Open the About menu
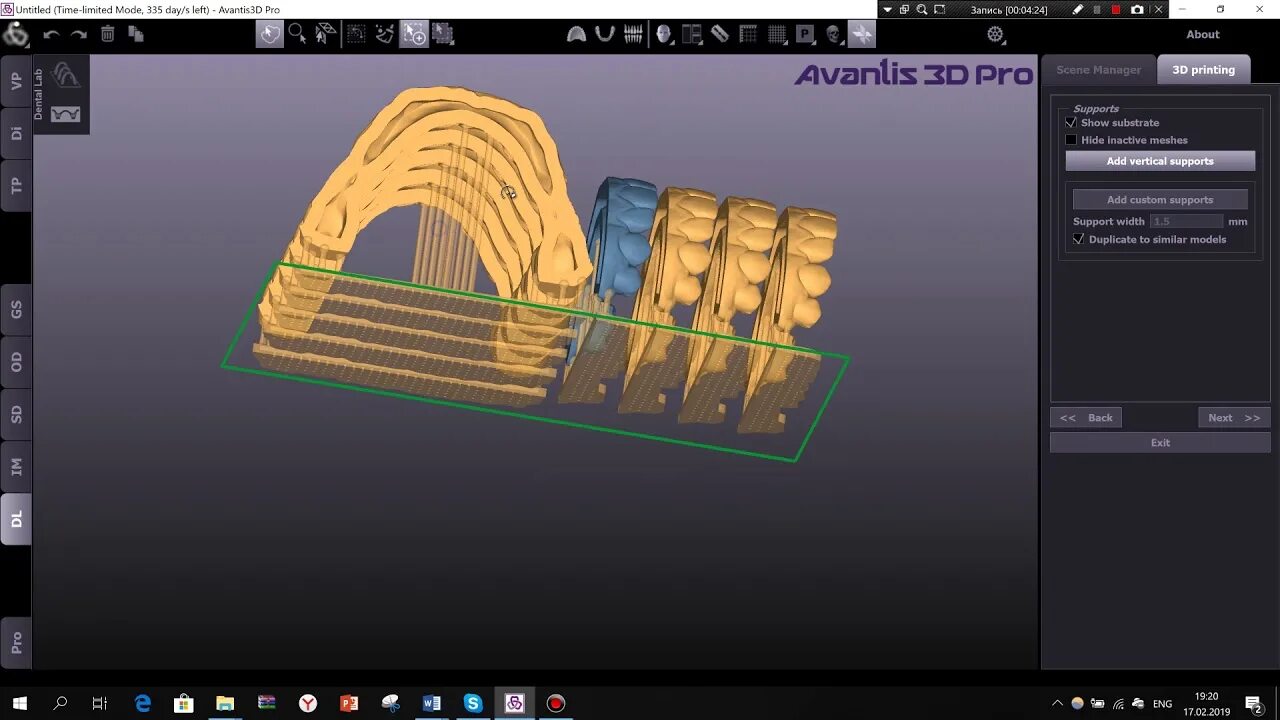1280x720 pixels. (x=1202, y=33)
